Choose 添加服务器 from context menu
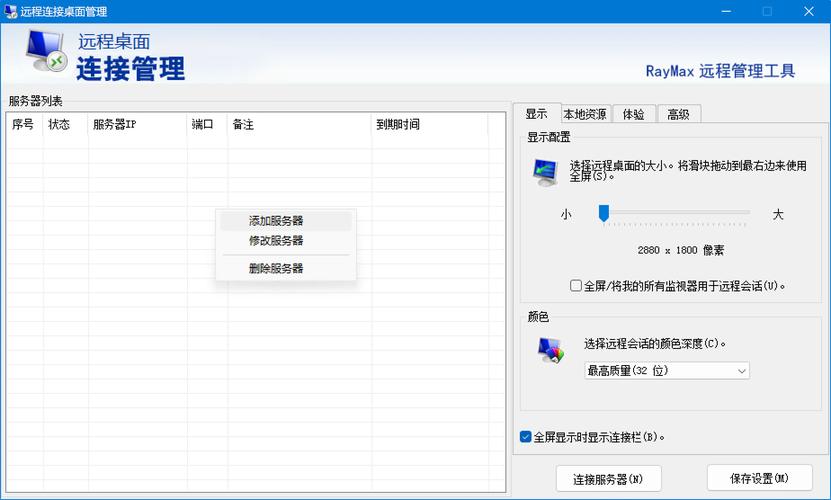 [x=286, y=221]
